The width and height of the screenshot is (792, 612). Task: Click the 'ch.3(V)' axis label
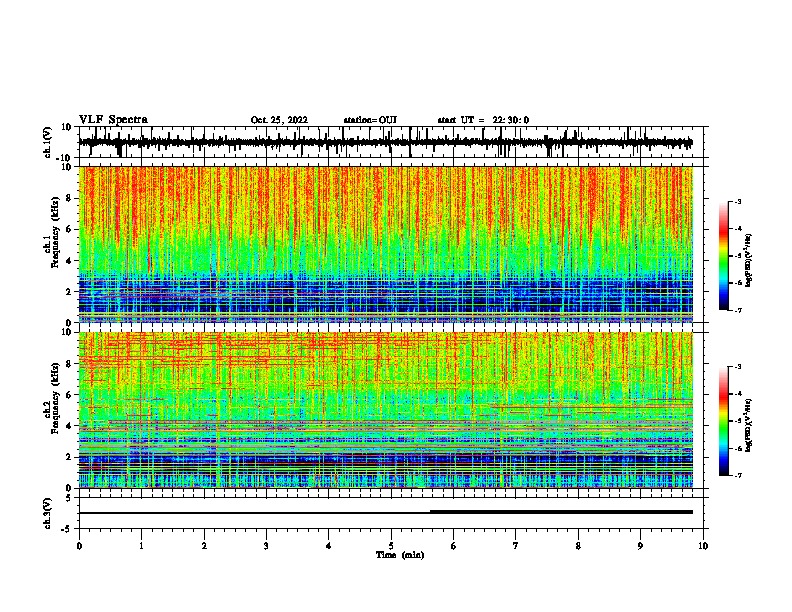click(x=48, y=513)
